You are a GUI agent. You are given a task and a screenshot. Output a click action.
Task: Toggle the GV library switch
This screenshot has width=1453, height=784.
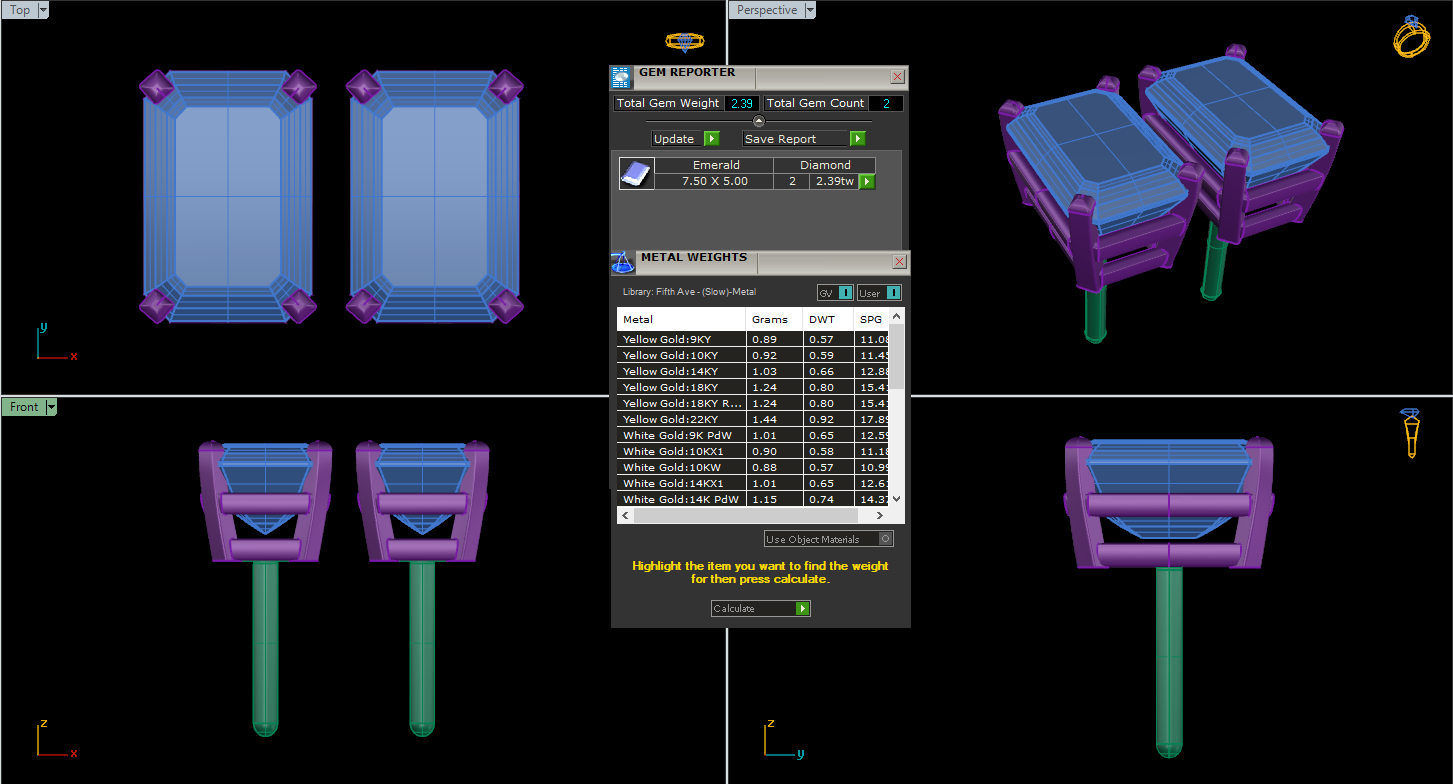845,293
